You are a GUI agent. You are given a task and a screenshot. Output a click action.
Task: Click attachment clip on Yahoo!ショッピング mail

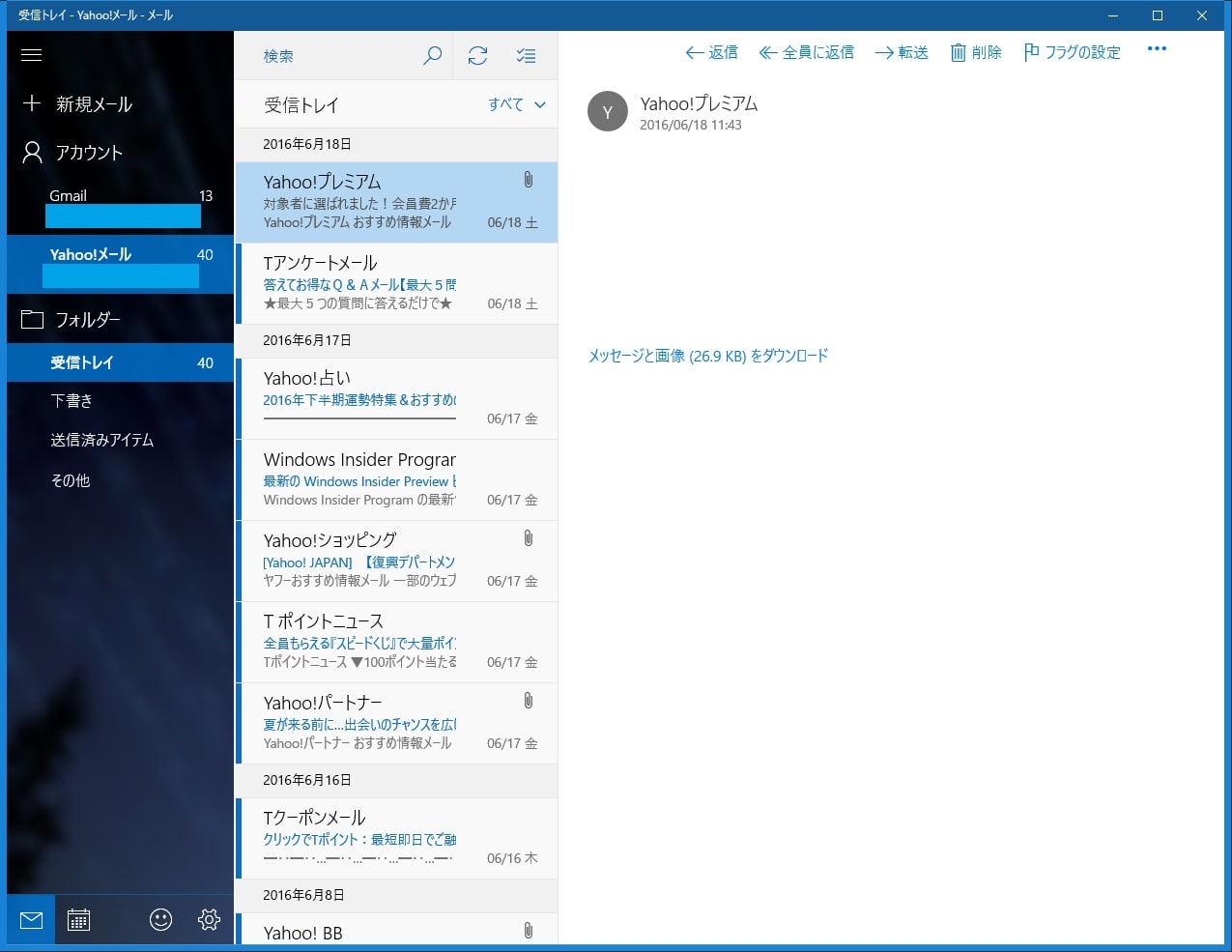click(528, 538)
